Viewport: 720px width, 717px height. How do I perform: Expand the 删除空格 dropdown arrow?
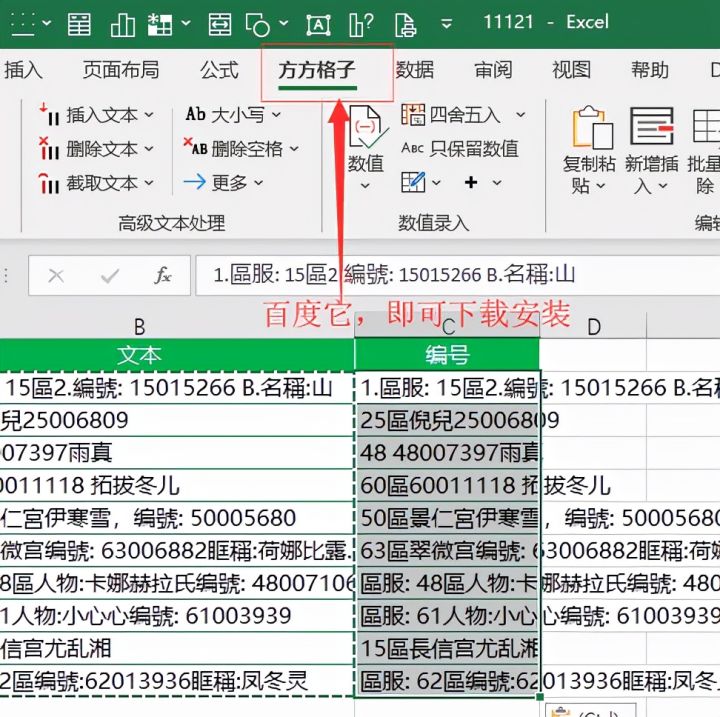point(294,148)
